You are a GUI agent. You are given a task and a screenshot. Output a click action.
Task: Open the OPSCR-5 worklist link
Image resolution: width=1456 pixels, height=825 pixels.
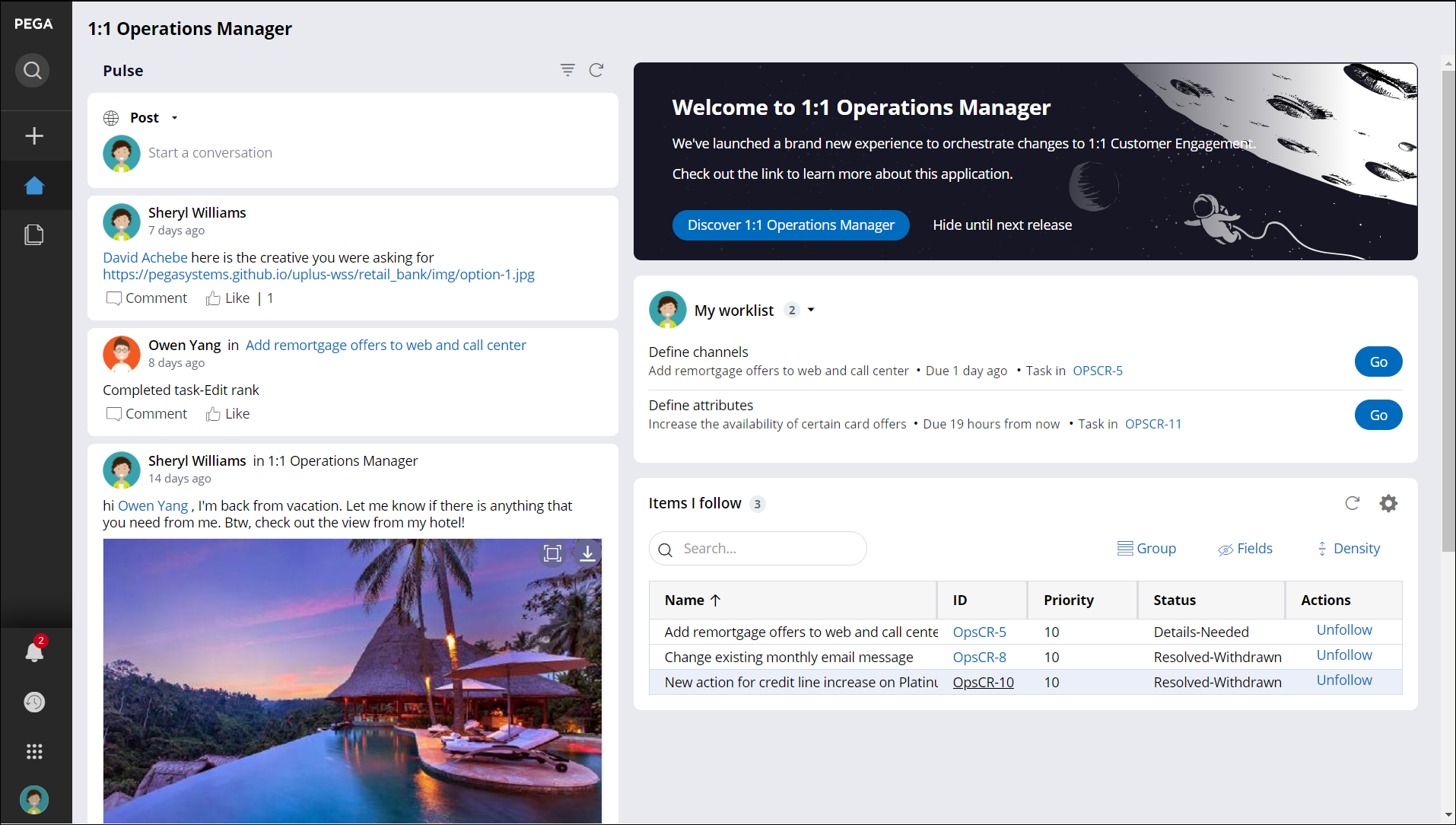pyautogui.click(x=1098, y=371)
